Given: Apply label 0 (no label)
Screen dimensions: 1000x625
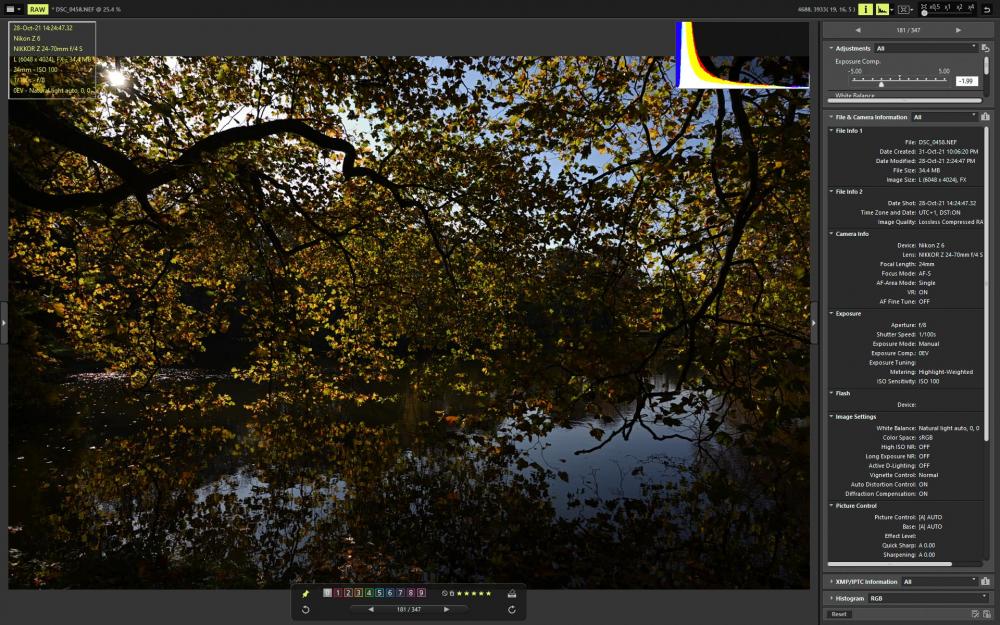Looking at the screenshot, I should (327, 593).
